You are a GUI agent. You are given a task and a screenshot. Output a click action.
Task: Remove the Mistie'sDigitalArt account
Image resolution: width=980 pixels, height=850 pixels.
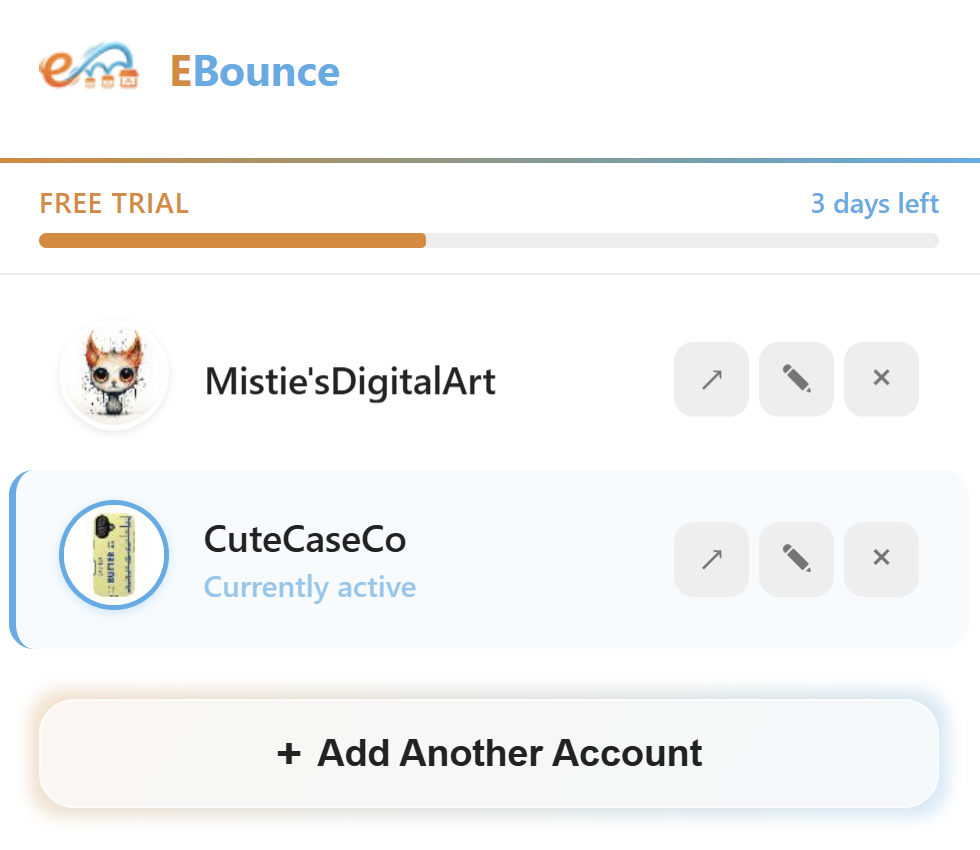pyautogui.click(x=881, y=379)
